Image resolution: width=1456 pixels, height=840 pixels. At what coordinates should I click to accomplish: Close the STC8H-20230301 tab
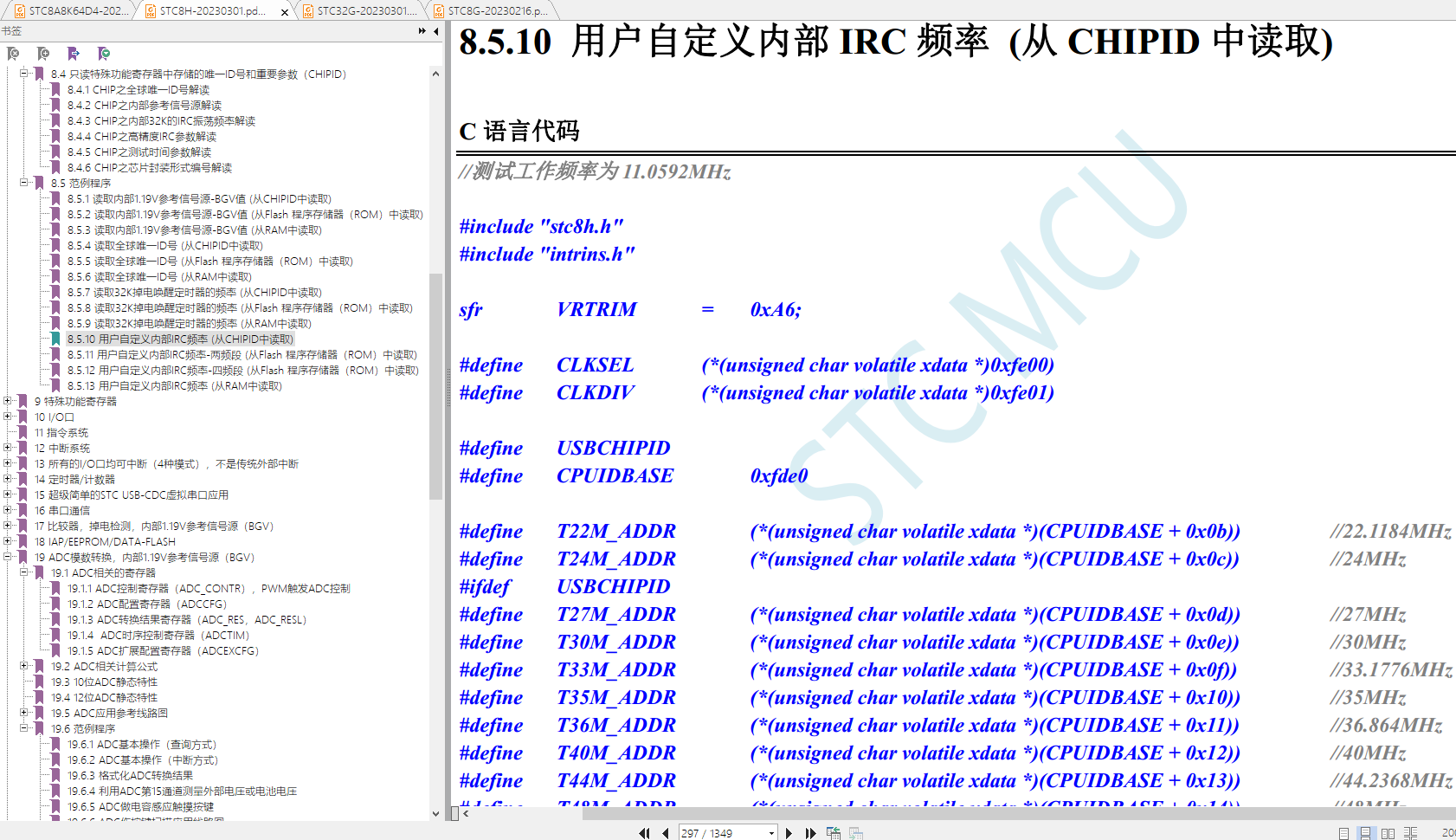point(285,12)
